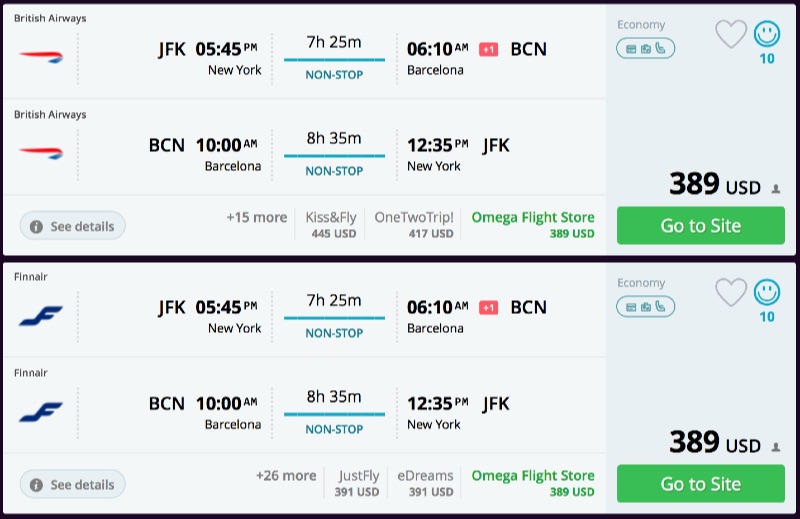Click the Finnair logo on return flight
The image size is (800, 519).
click(x=41, y=411)
